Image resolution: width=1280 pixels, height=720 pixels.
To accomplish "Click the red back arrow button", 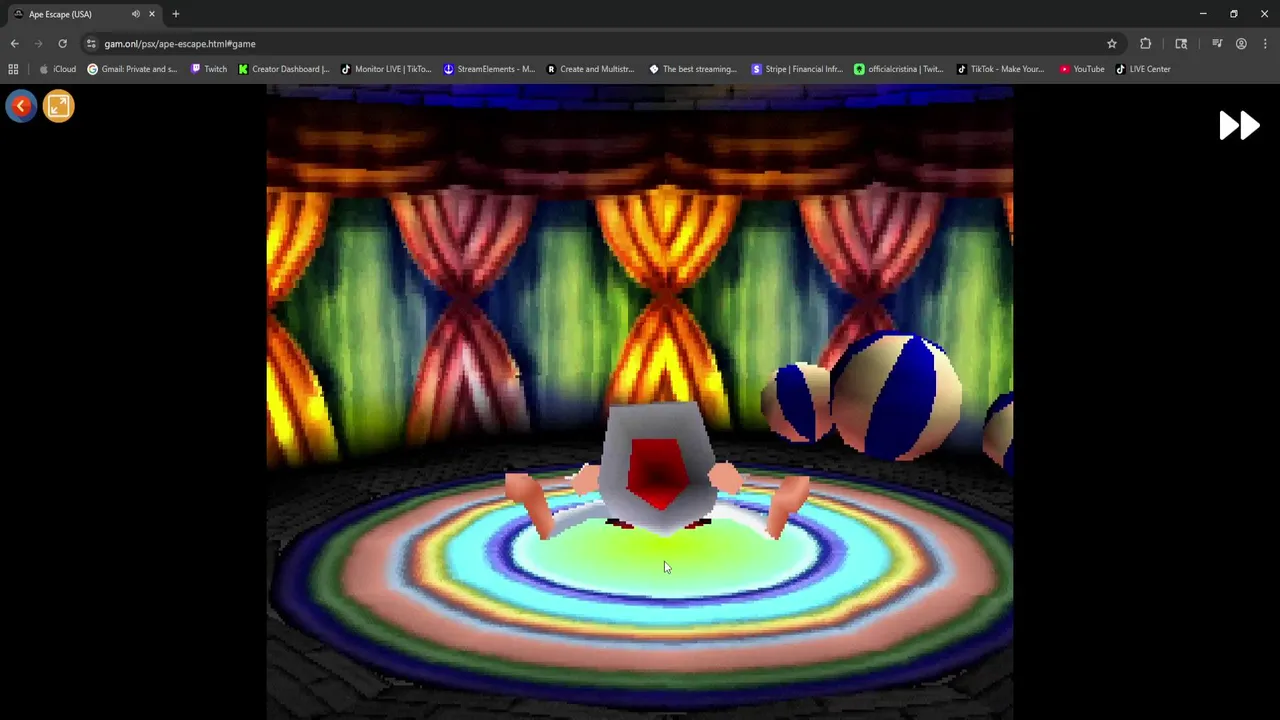I will click(x=21, y=106).
